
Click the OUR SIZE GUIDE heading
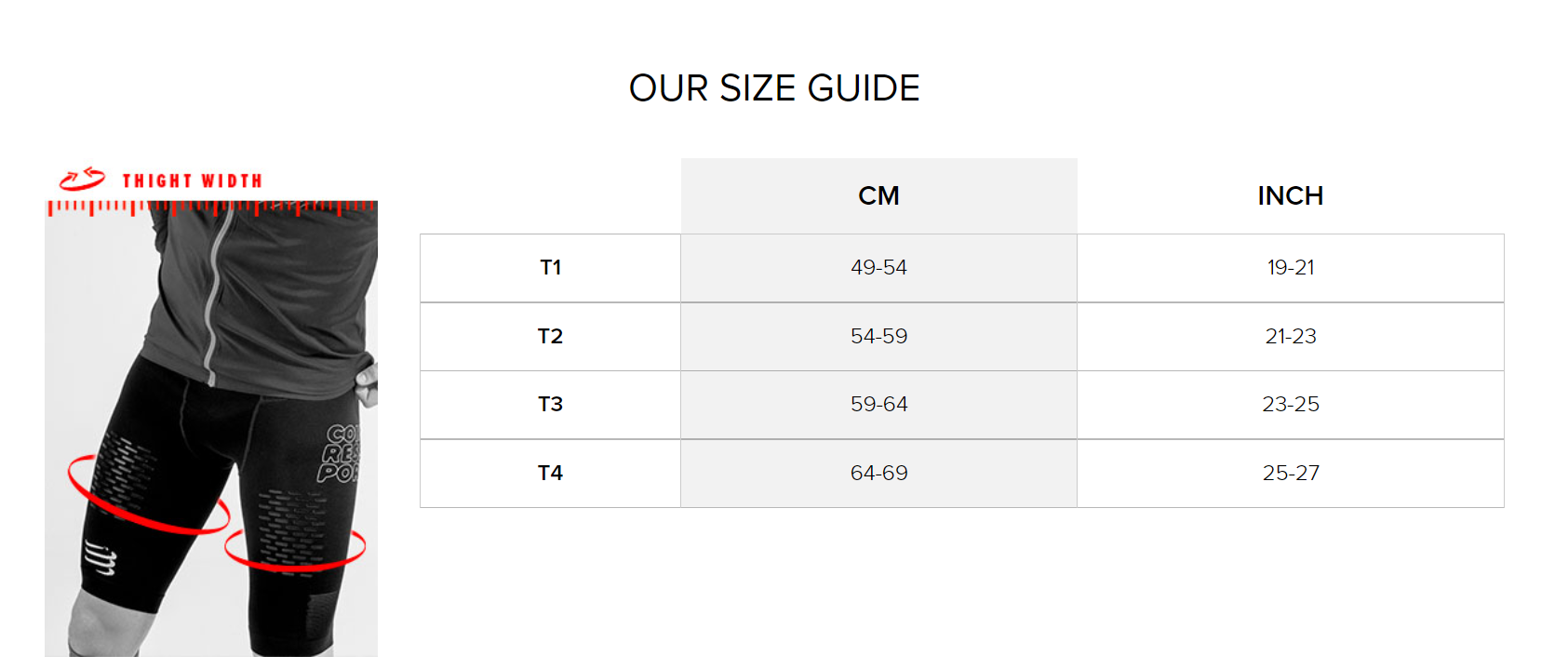click(x=774, y=88)
